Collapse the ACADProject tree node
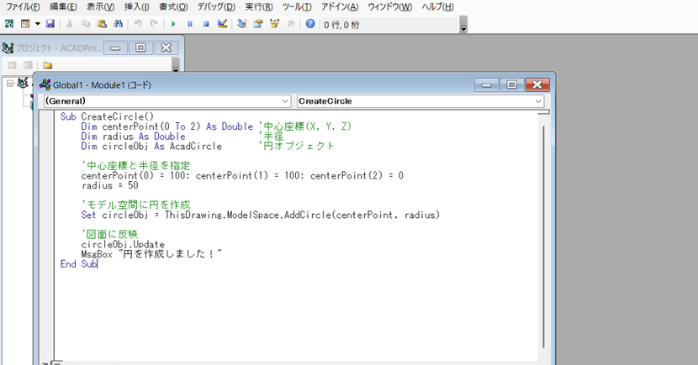The image size is (698, 365). (x=10, y=83)
